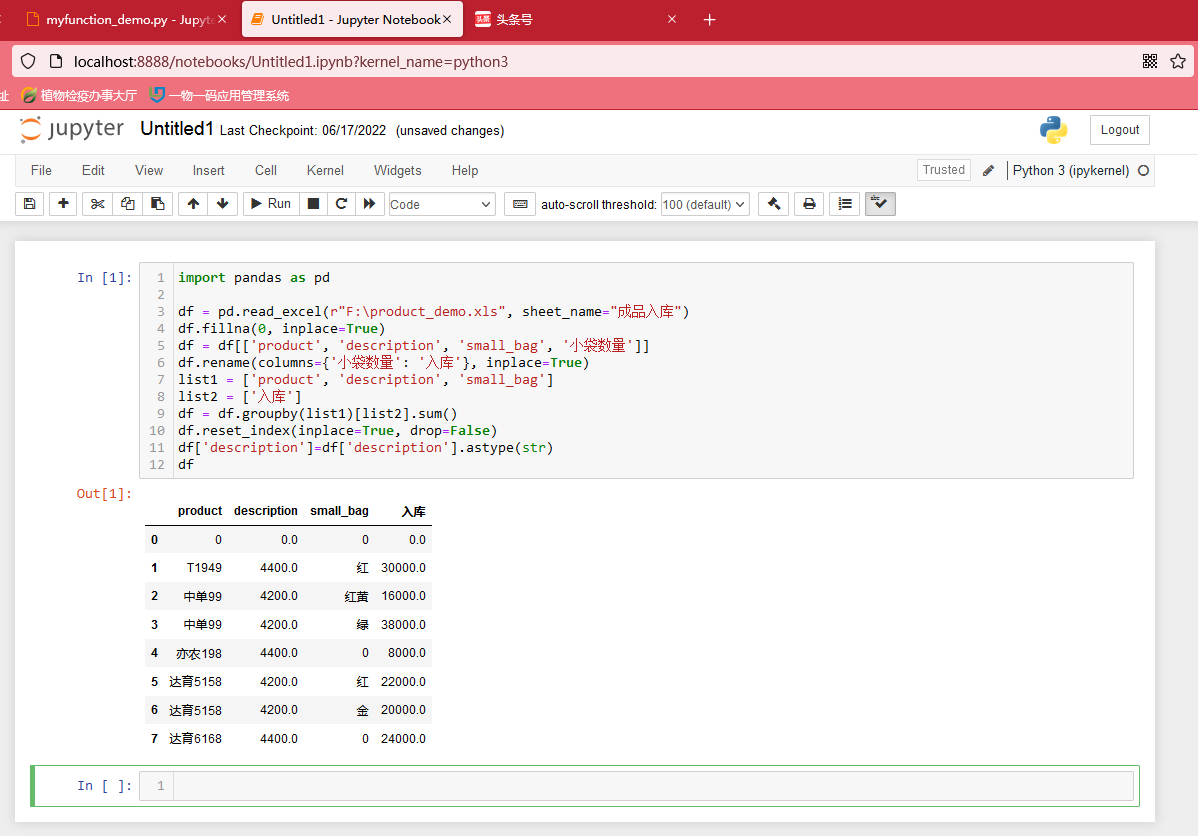Open the Help menu
The height and width of the screenshot is (836, 1198).
465,170
